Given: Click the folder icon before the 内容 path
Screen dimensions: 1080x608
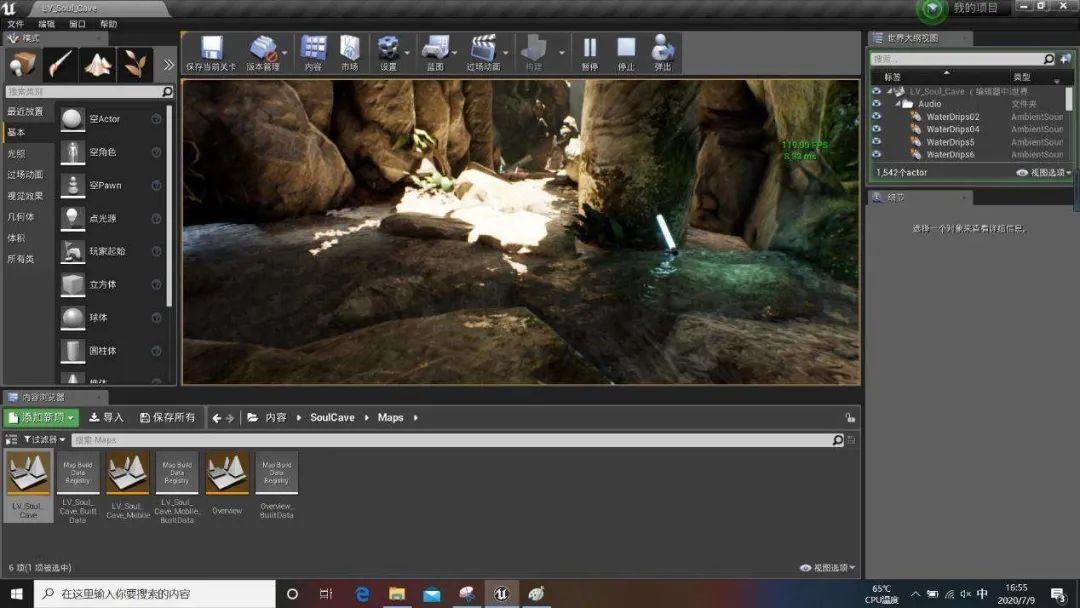Looking at the screenshot, I should (253, 417).
